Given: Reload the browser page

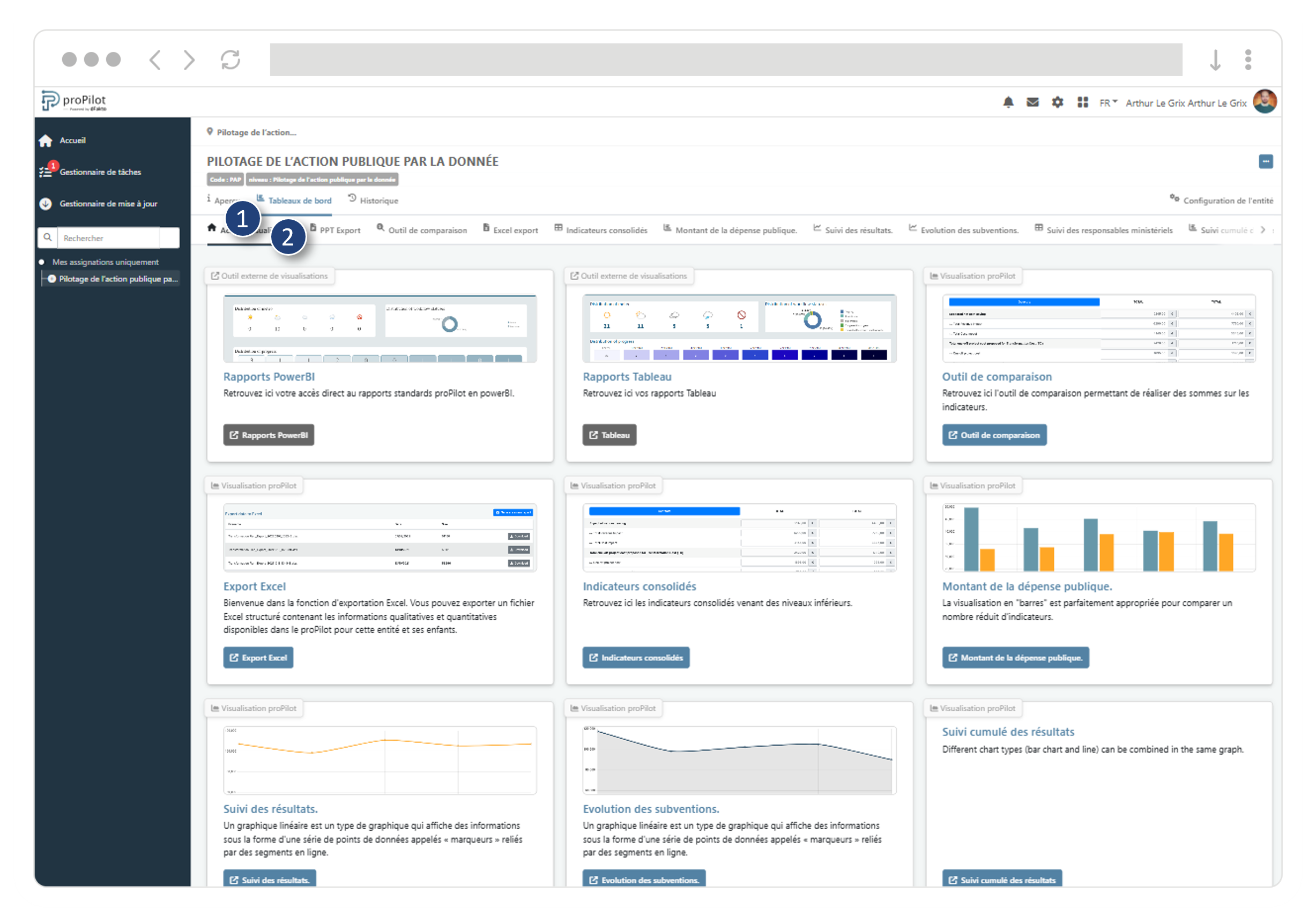Looking at the screenshot, I should tap(231, 59).
